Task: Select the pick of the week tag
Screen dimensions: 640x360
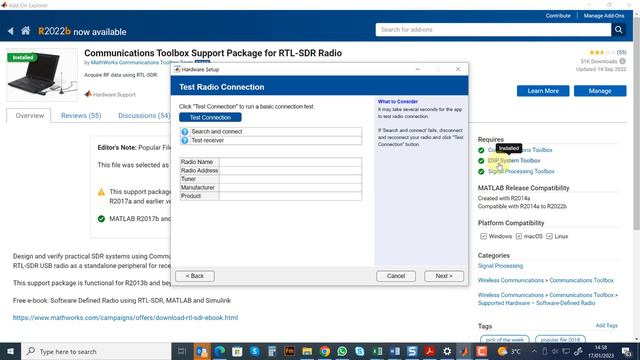Action: 505,339
